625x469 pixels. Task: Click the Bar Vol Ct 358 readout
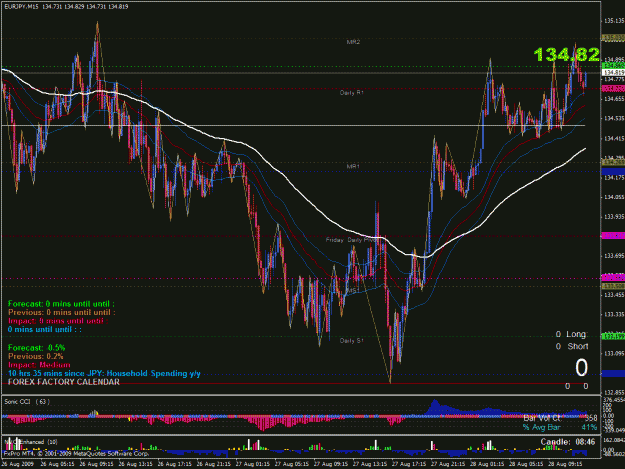[x=560, y=418]
